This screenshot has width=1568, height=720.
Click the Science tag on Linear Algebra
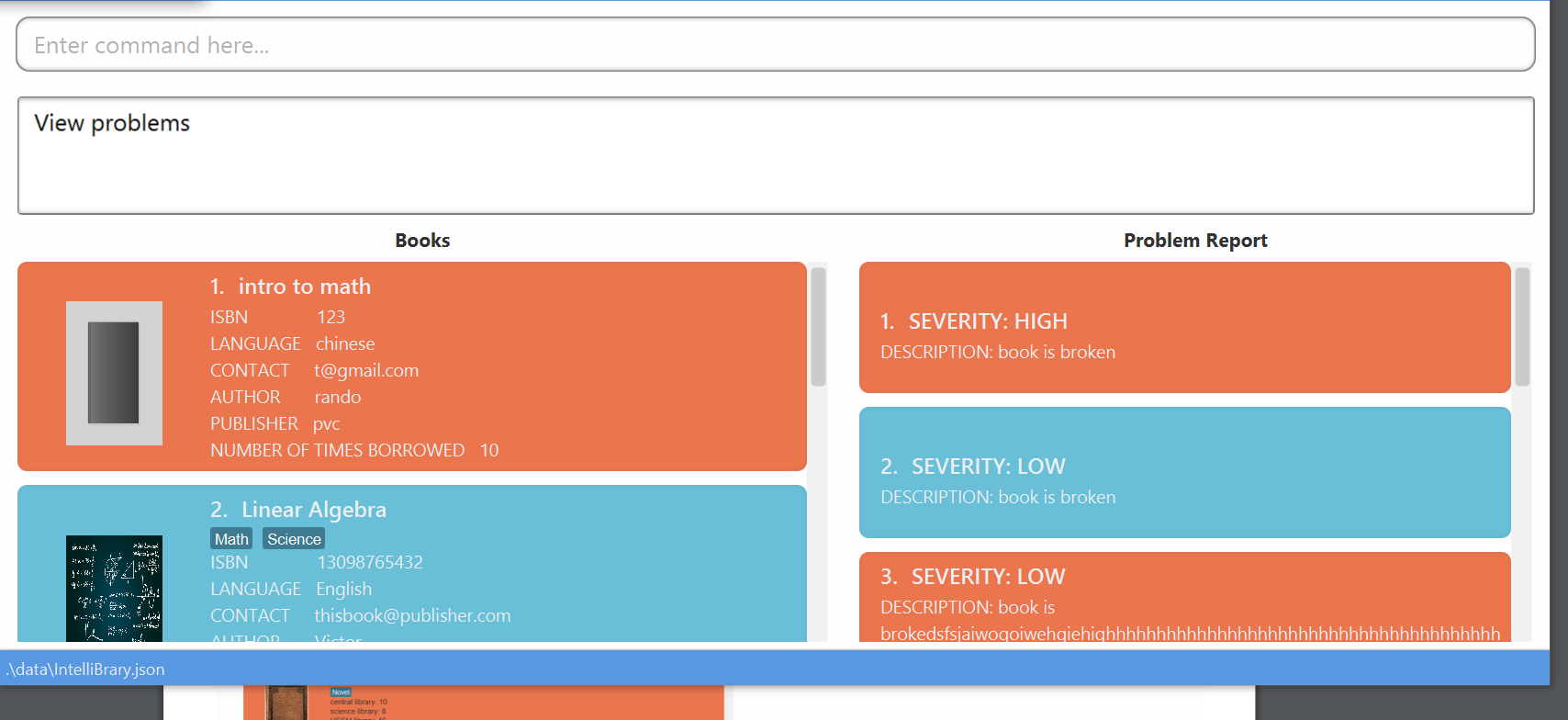click(x=294, y=539)
